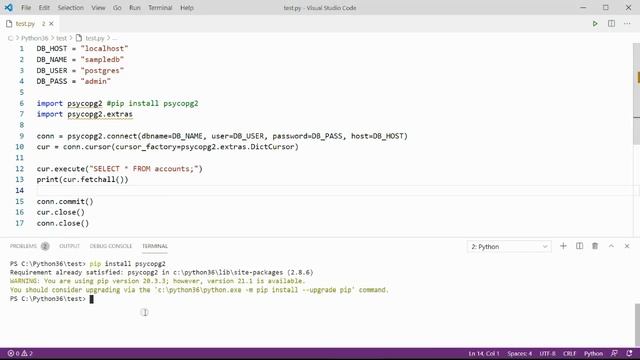Image resolution: width=640 pixels, height=360 pixels.
Task: Click 'cur.close()' on line 16
Action: 61,212
